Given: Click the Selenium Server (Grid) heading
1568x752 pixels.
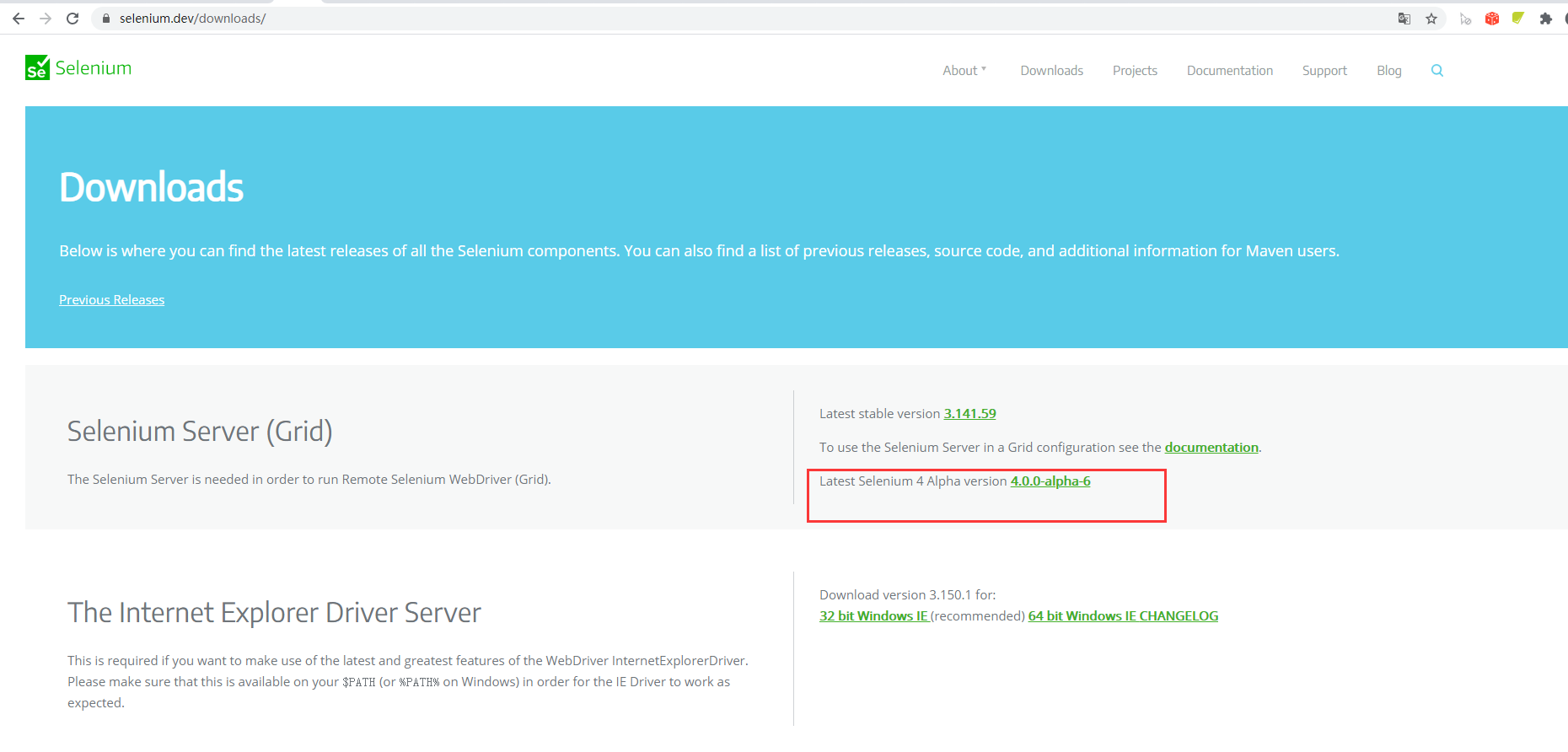Looking at the screenshot, I should [x=200, y=432].
